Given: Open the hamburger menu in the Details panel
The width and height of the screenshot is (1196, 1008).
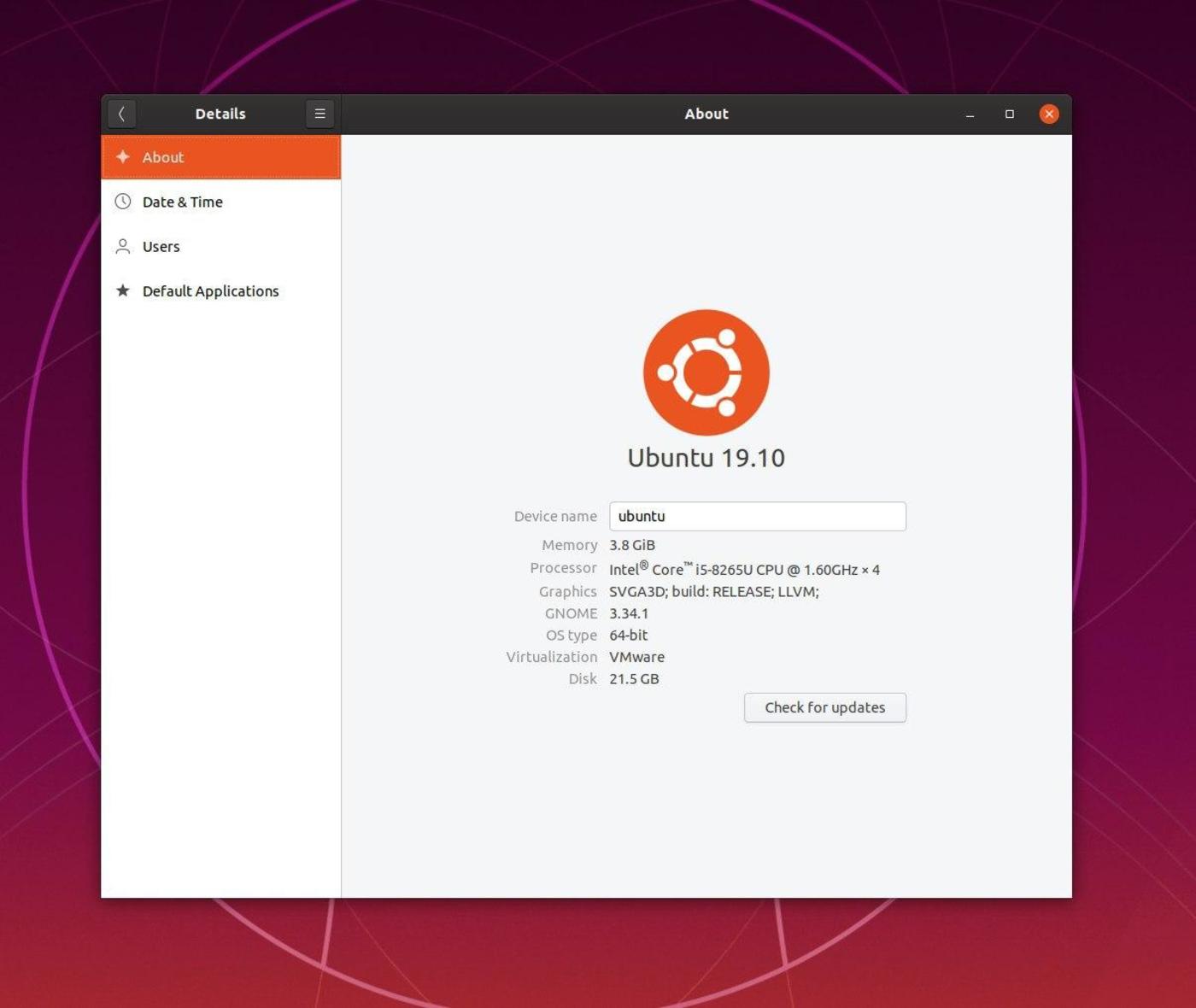Looking at the screenshot, I should tap(320, 113).
